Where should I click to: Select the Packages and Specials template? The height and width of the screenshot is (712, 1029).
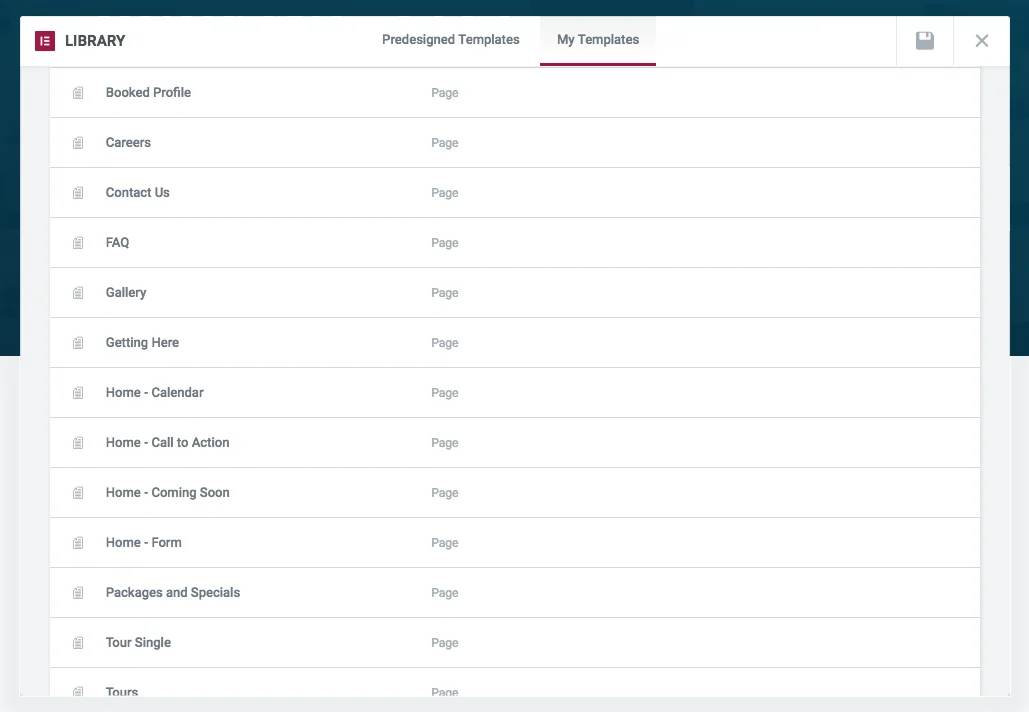click(172, 592)
